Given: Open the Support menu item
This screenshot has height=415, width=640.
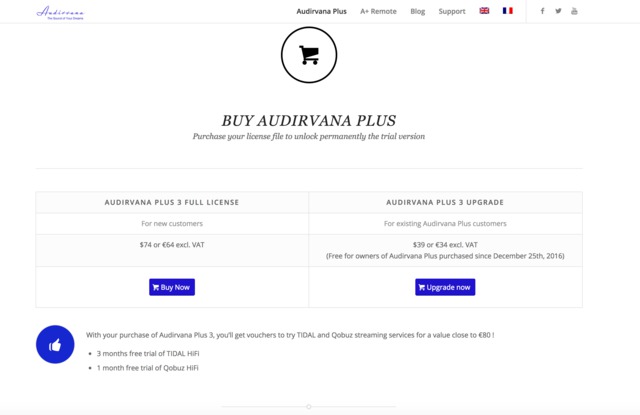Looking at the screenshot, I should pyautogui.click(x=452, y=11).
